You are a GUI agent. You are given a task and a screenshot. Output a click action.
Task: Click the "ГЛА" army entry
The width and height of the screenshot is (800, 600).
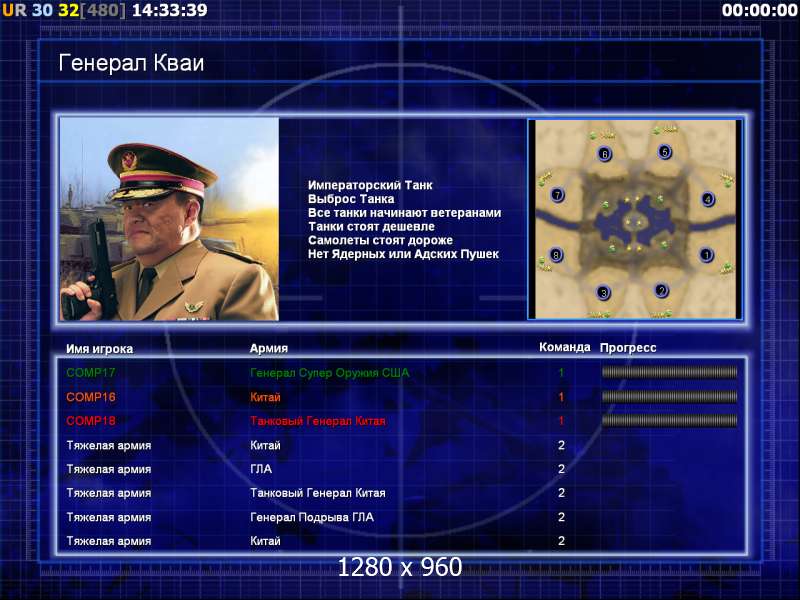click(261, 469)
